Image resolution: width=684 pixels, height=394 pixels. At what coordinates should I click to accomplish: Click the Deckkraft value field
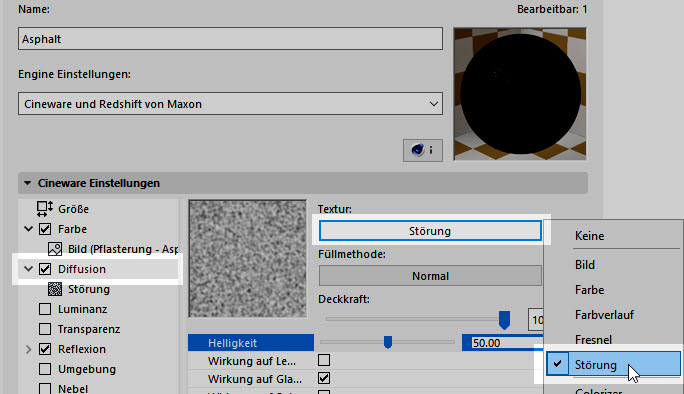tap(536, 320)
